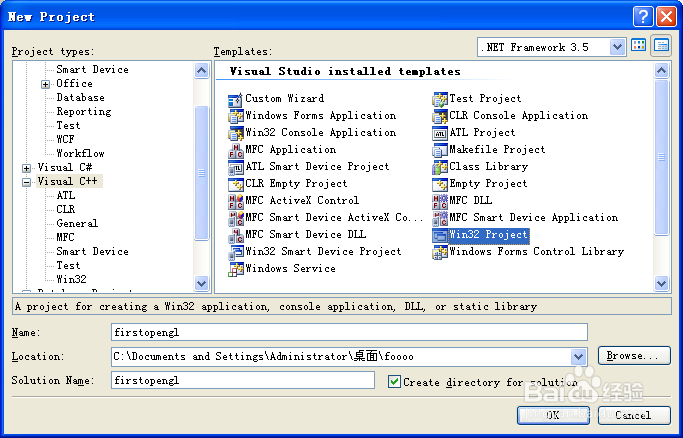Select the Custom Wizard template icon
683x438 pixels.
[x=236, y=100]
